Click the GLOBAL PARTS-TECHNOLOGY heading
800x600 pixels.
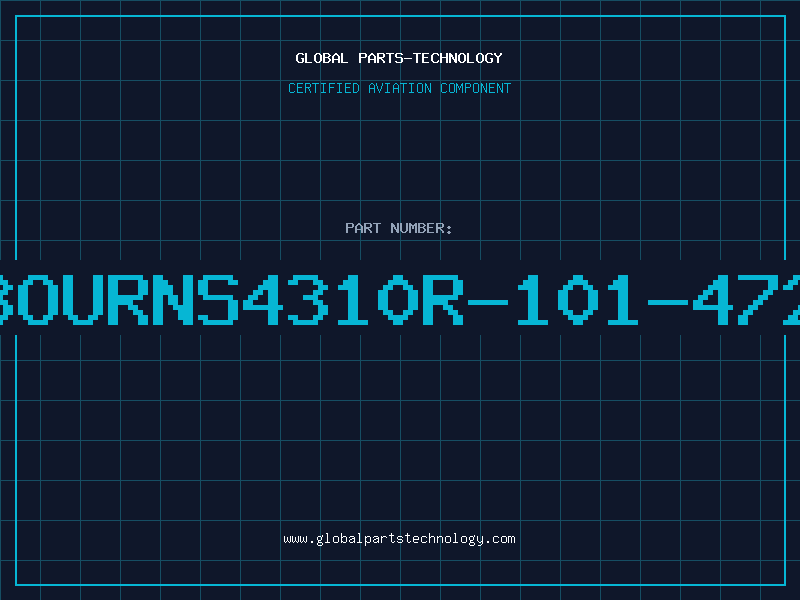399,58
